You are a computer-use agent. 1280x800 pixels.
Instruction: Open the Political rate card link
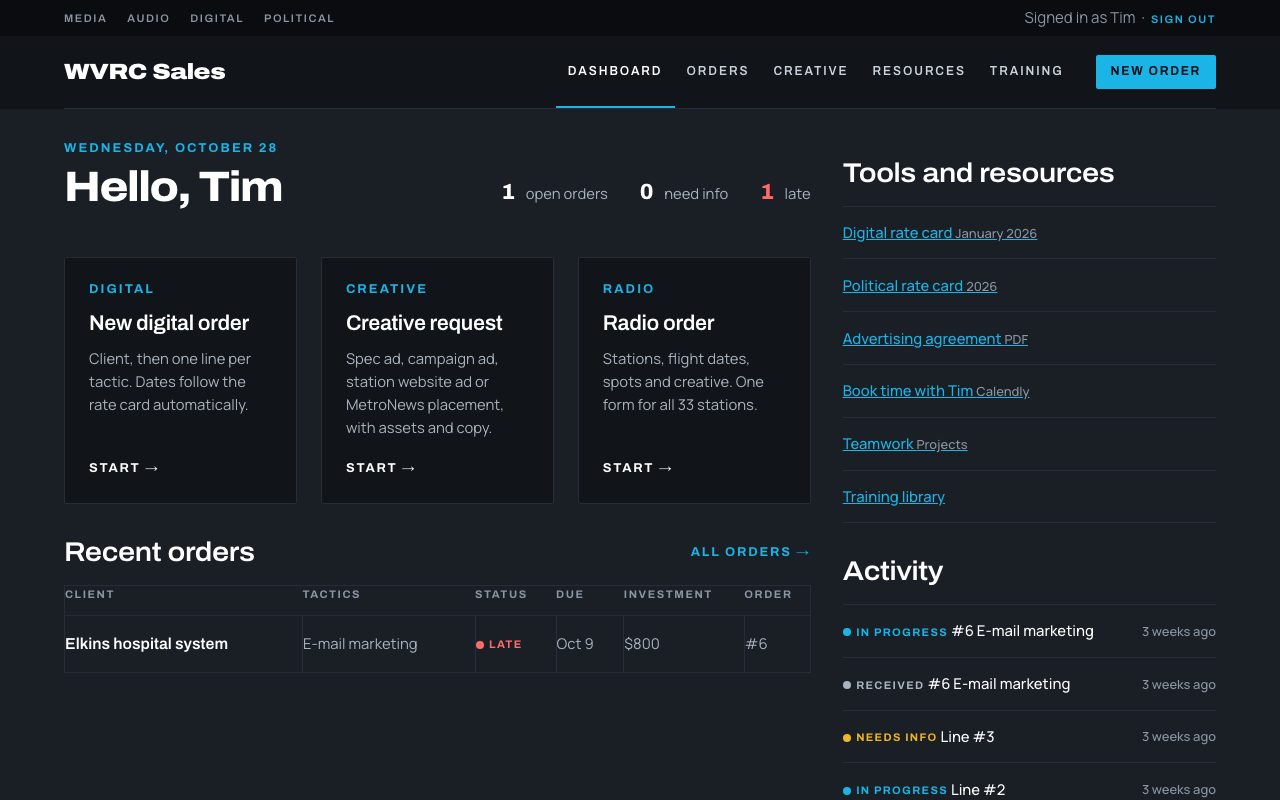(x=920, y=286)
